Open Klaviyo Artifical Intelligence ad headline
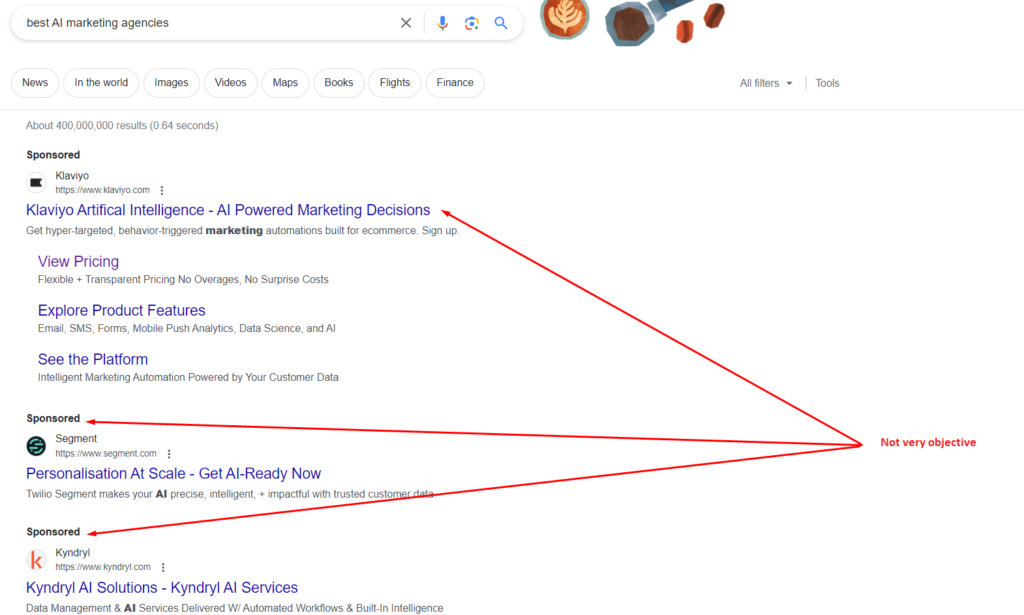This screenshot has width=1024, height=615. [x=228, y=210]
